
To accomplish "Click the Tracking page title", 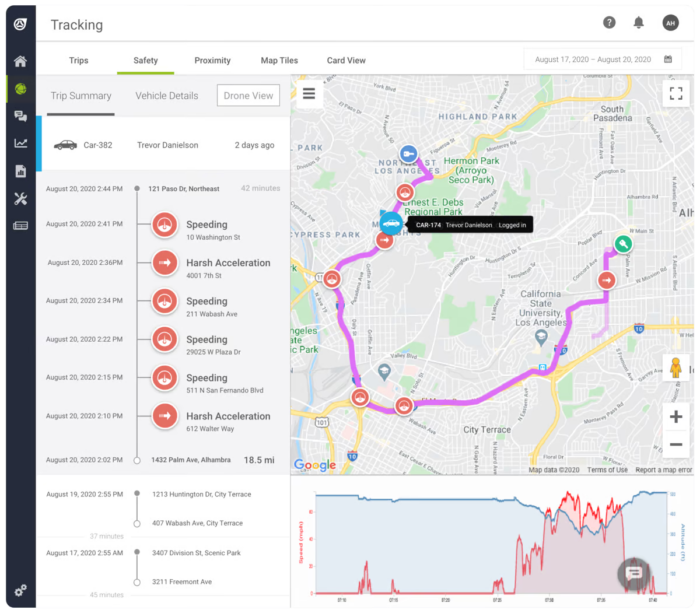I will point(77,25).
